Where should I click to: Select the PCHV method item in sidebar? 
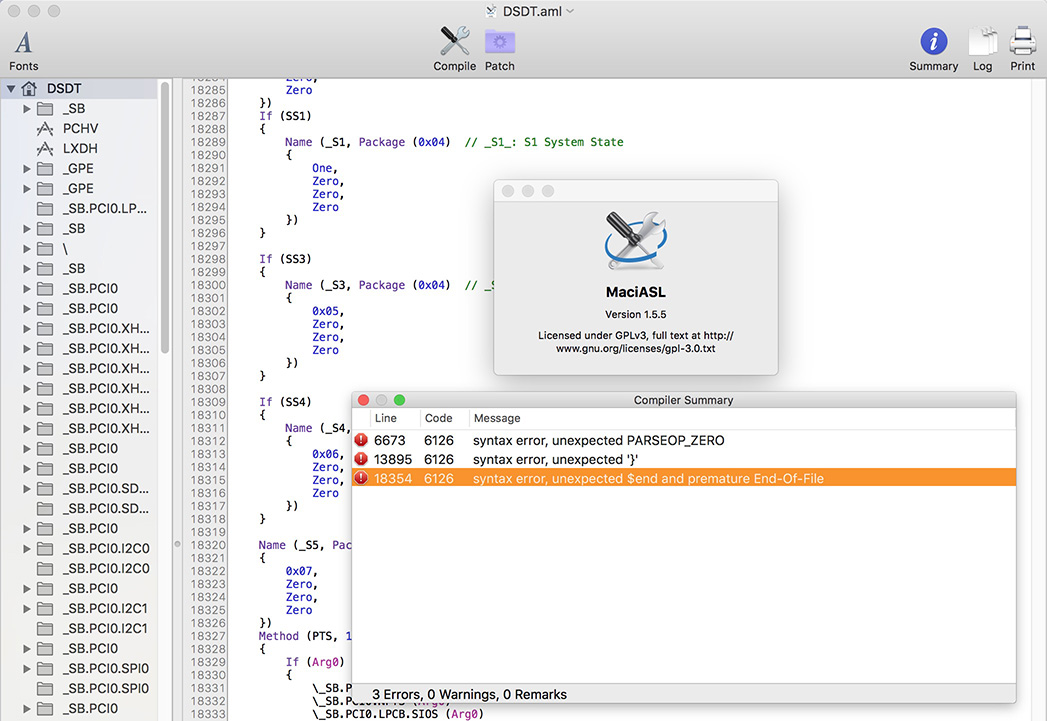tap(80, 128)
